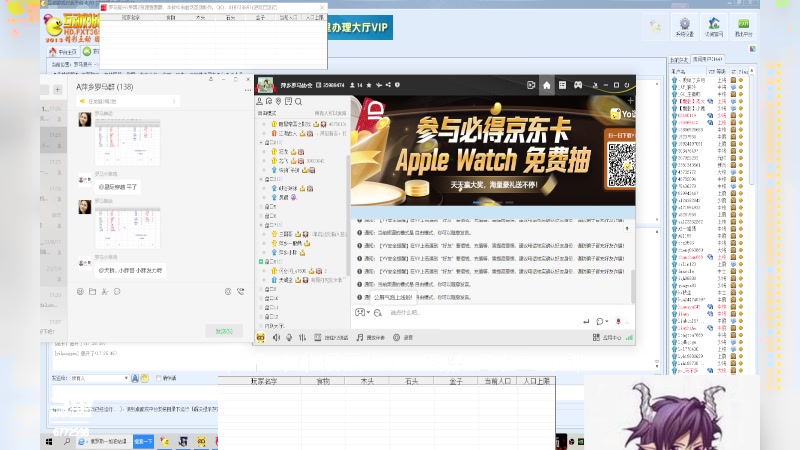
Task: Click the scroll-to-top arrow in the YY chat
Action: [x=627, y=228]
